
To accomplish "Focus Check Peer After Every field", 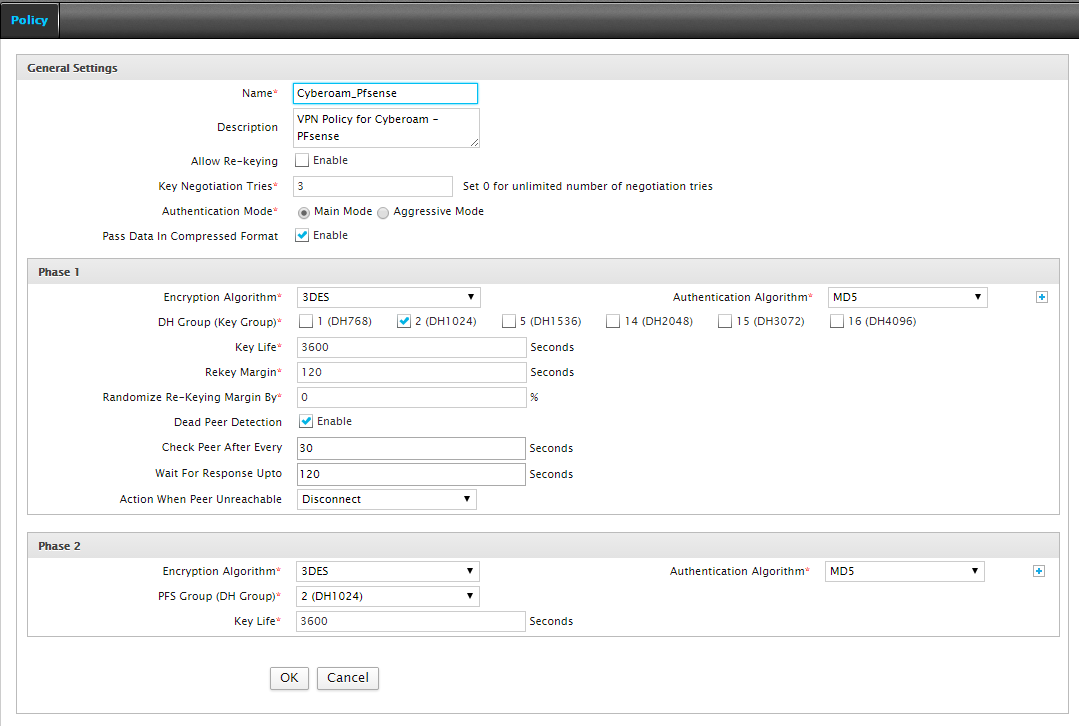I will click(412, 448).
